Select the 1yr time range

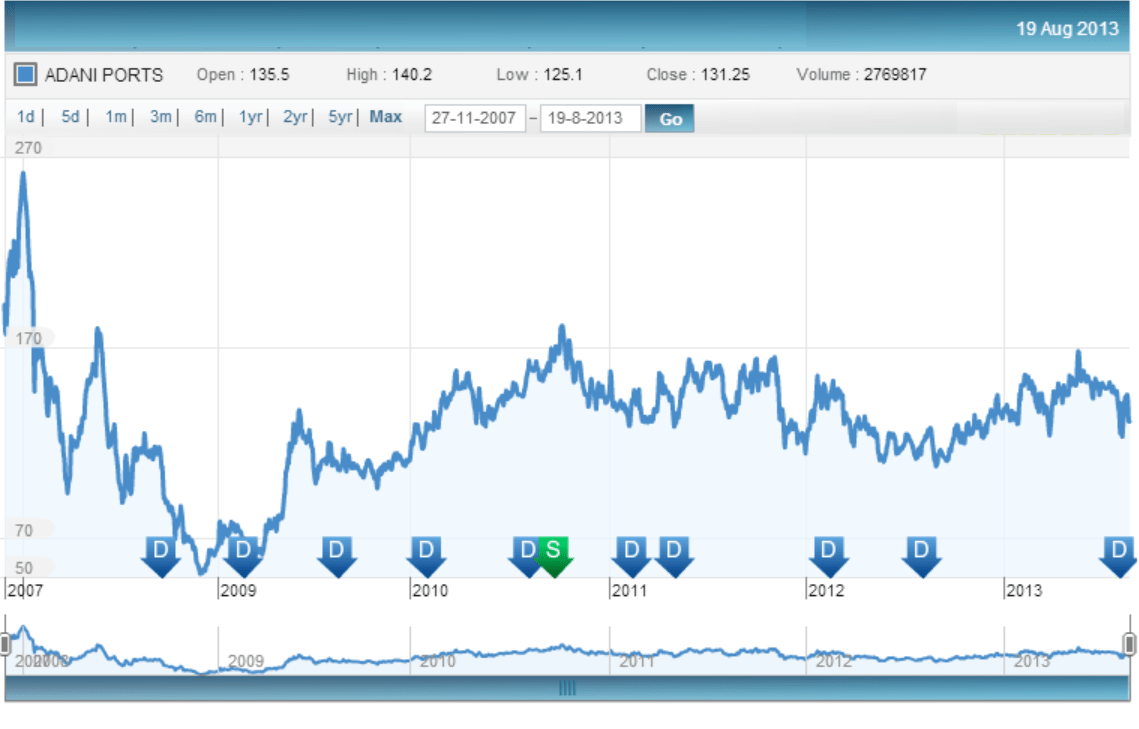point(250,117)
